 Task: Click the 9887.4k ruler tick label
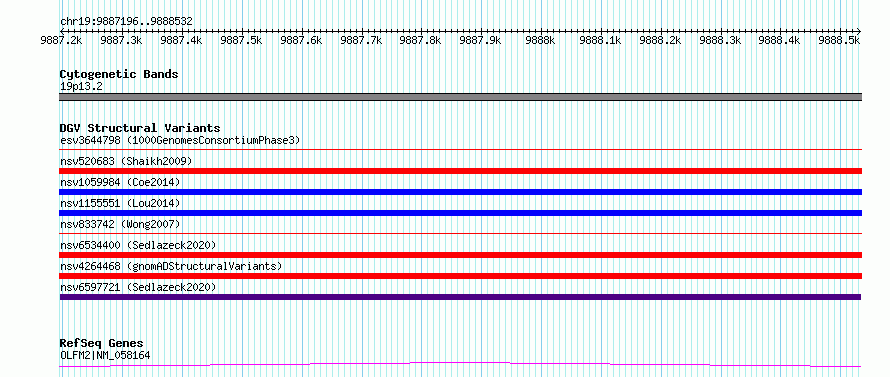[182, 40]
